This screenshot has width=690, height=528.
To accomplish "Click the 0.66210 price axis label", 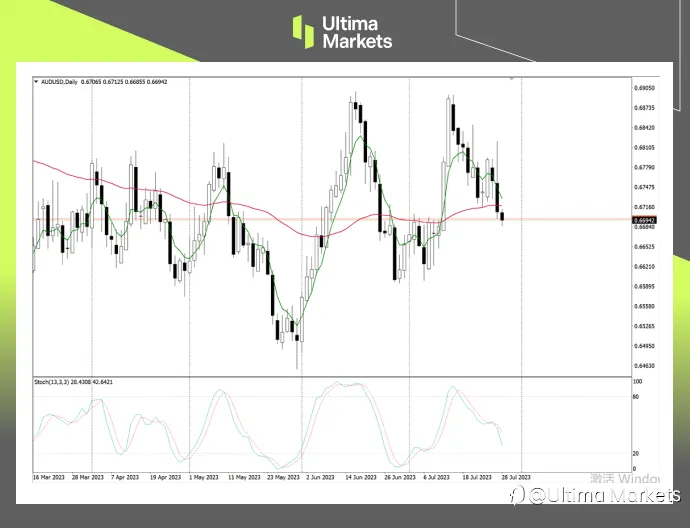I will (644, 267).
